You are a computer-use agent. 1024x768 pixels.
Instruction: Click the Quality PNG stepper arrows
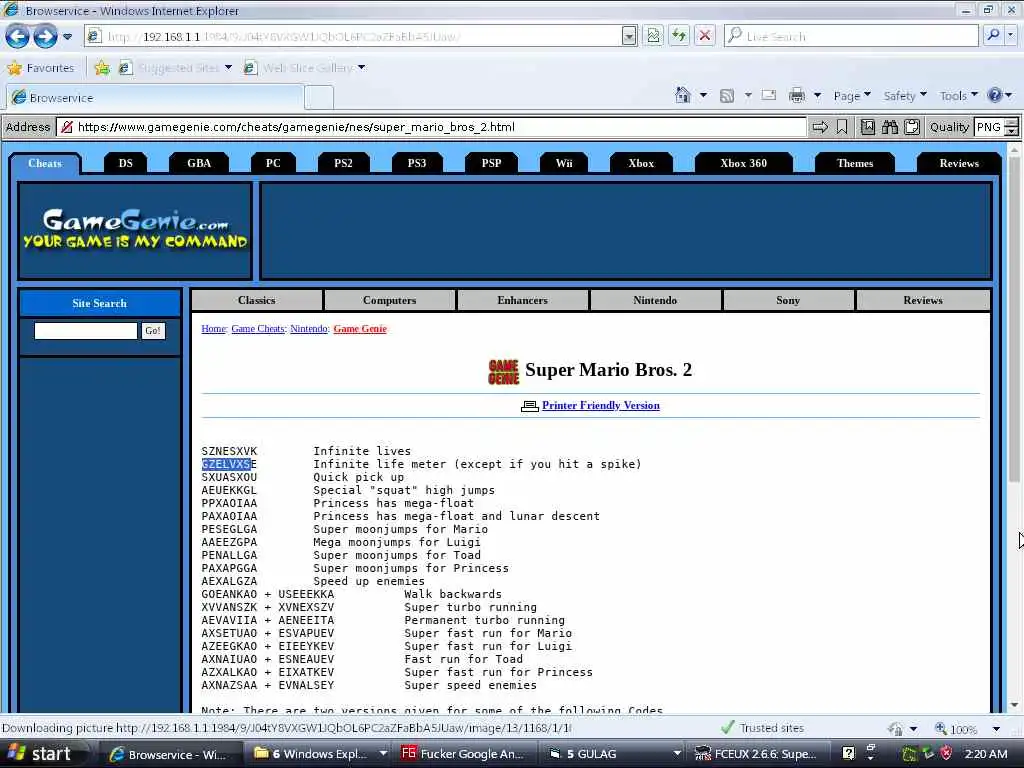(1012, 127)
